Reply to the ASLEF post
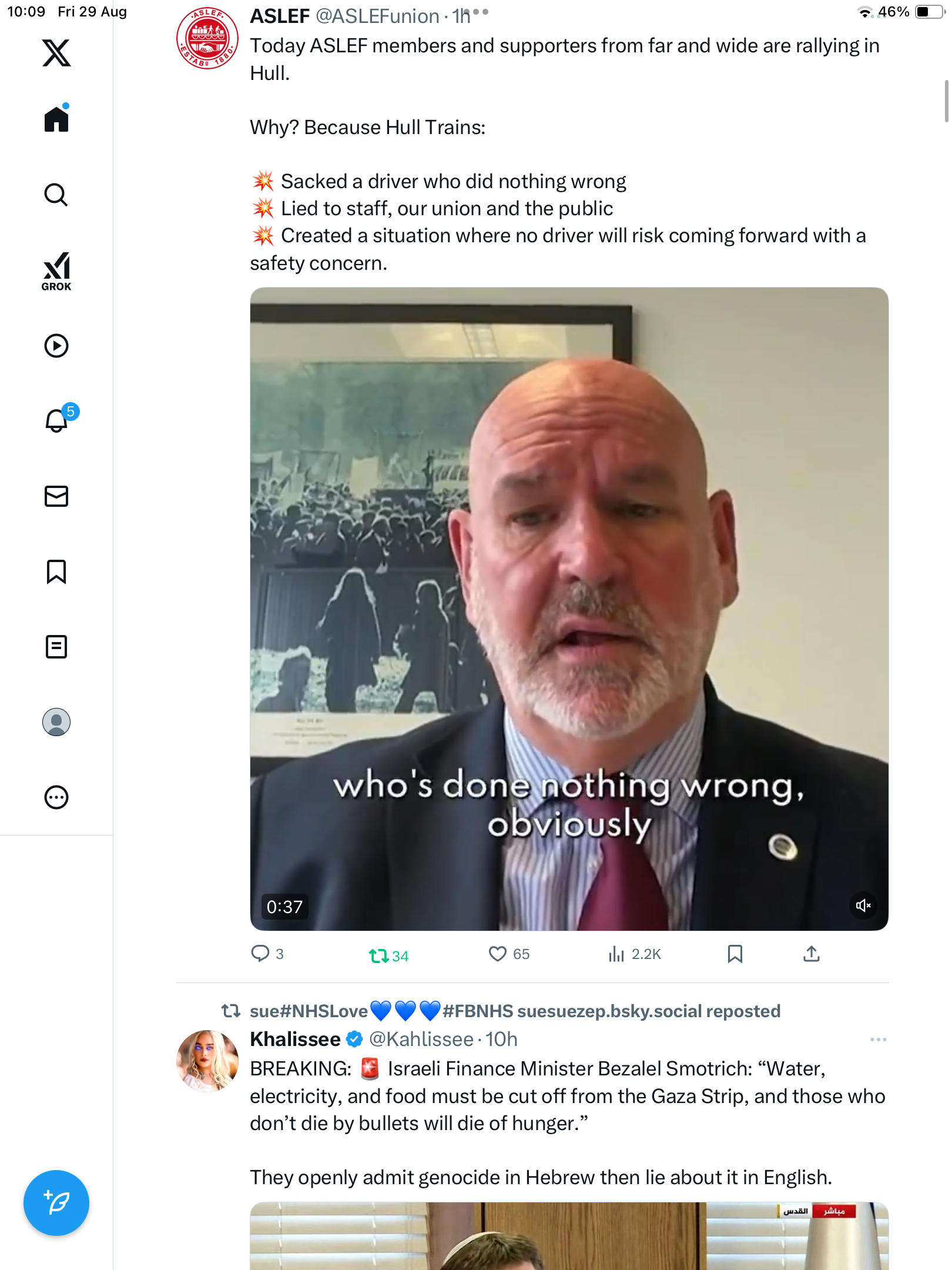Image resolution: width=952 pixels, height=1270 pixels. [260, 954]
